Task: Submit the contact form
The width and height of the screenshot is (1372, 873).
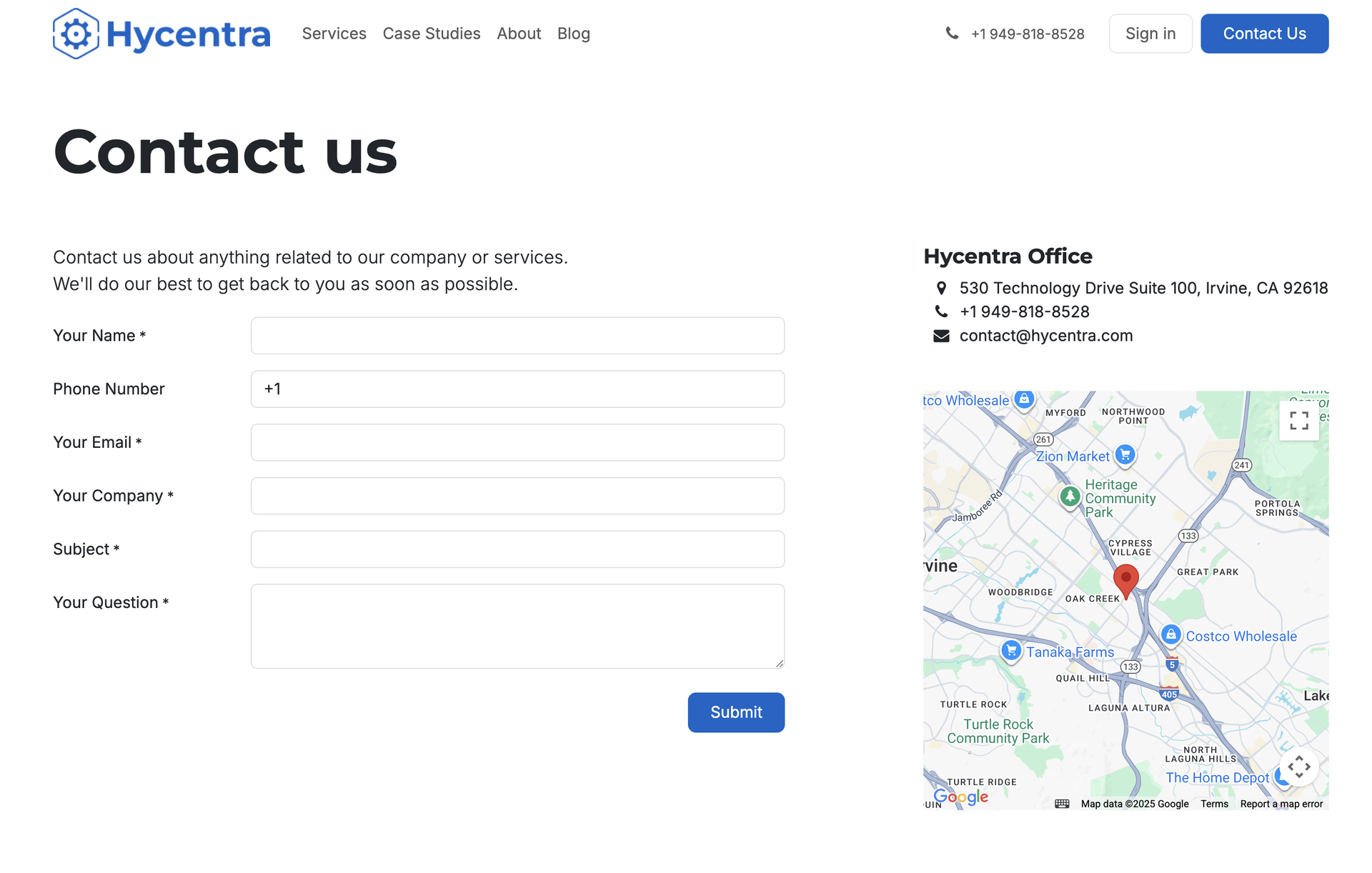Action: [735, 712]
